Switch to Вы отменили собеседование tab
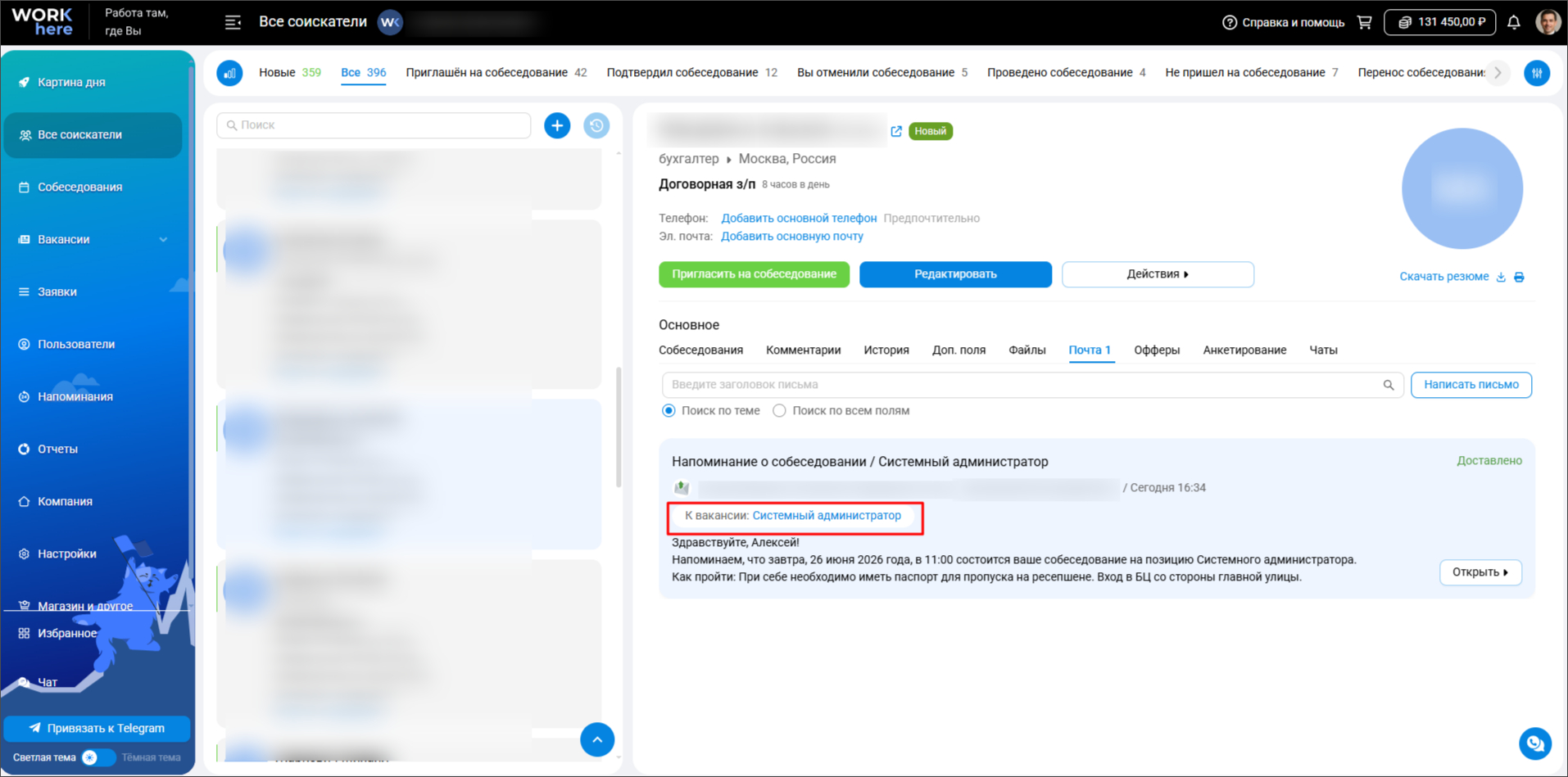Image resolution: width=1568 pixels, height=777 pixels. point(882,72)
